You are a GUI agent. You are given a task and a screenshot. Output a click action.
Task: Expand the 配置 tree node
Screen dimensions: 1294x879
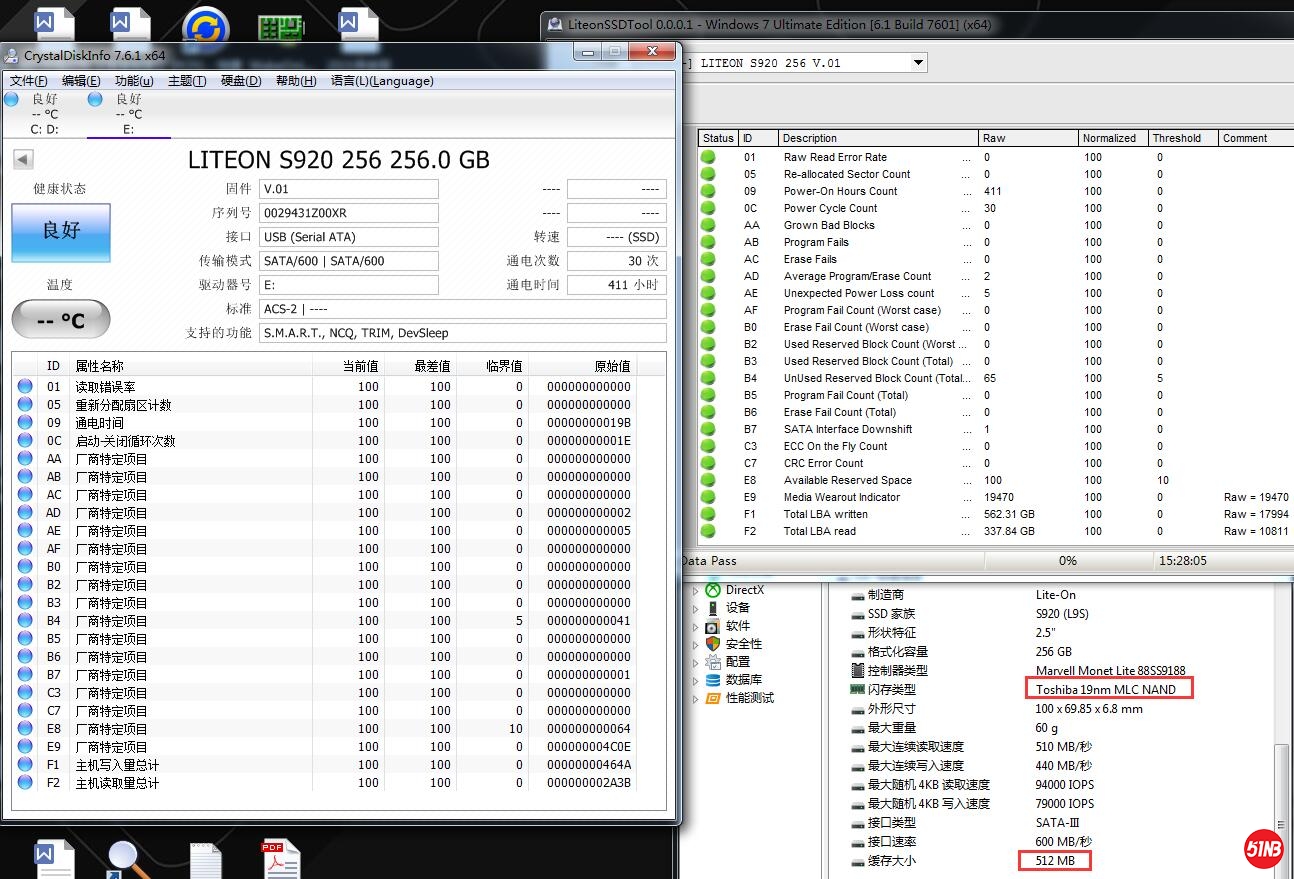pyautogui.click(x=696, y=662)
